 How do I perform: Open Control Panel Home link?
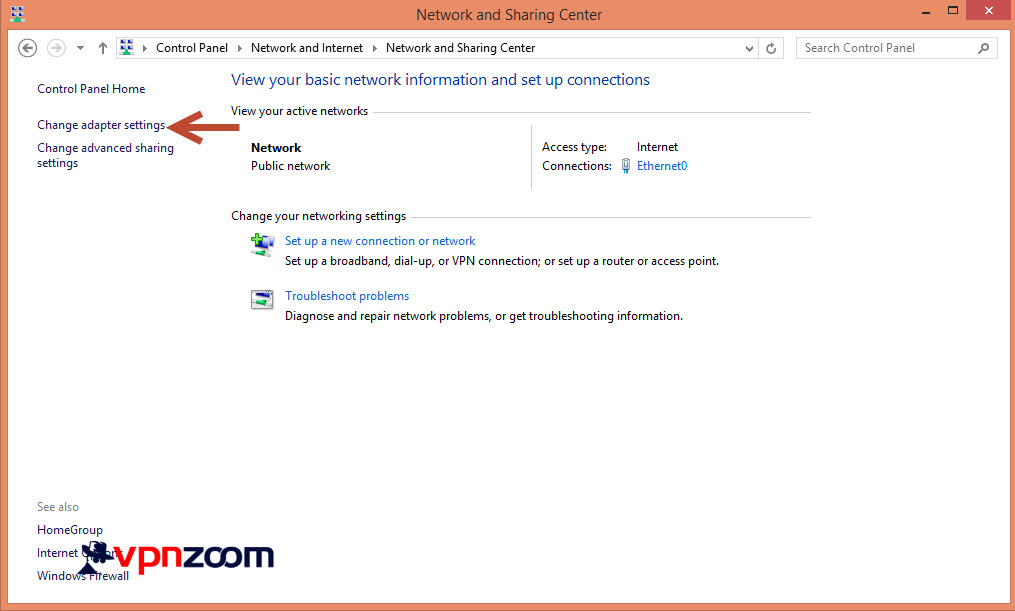click(x=91, y=89)
